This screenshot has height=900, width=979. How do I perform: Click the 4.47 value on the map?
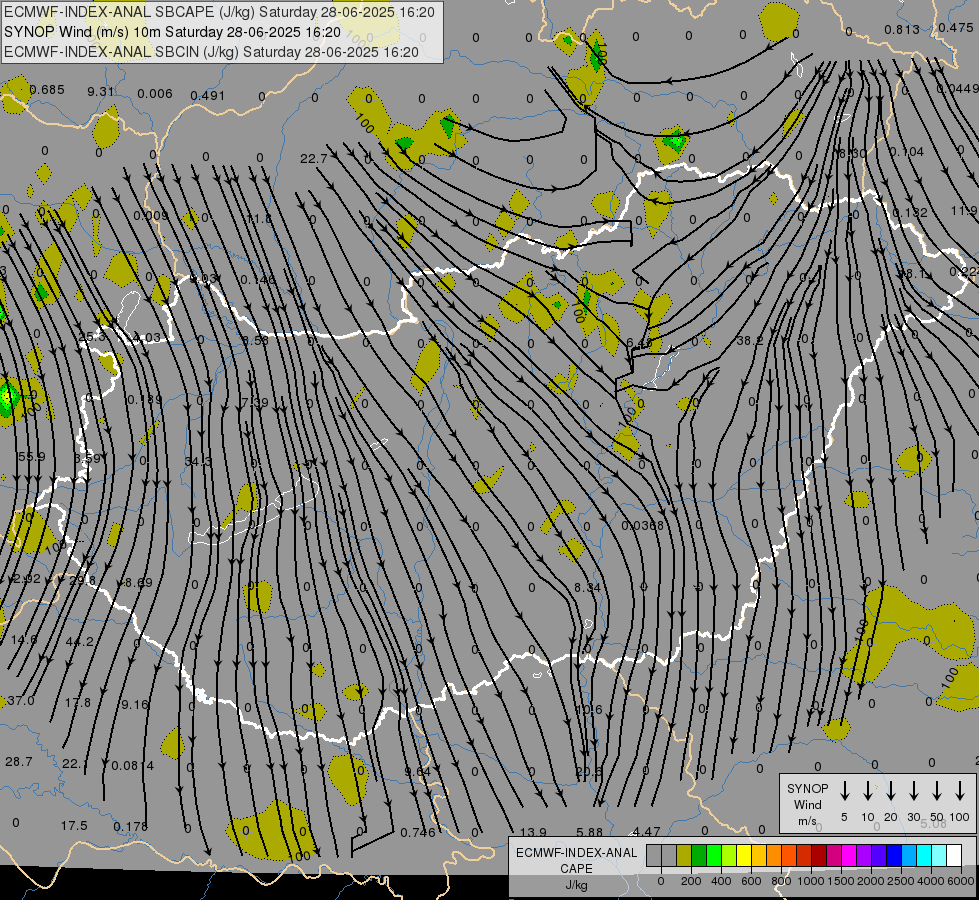[646, 831]
